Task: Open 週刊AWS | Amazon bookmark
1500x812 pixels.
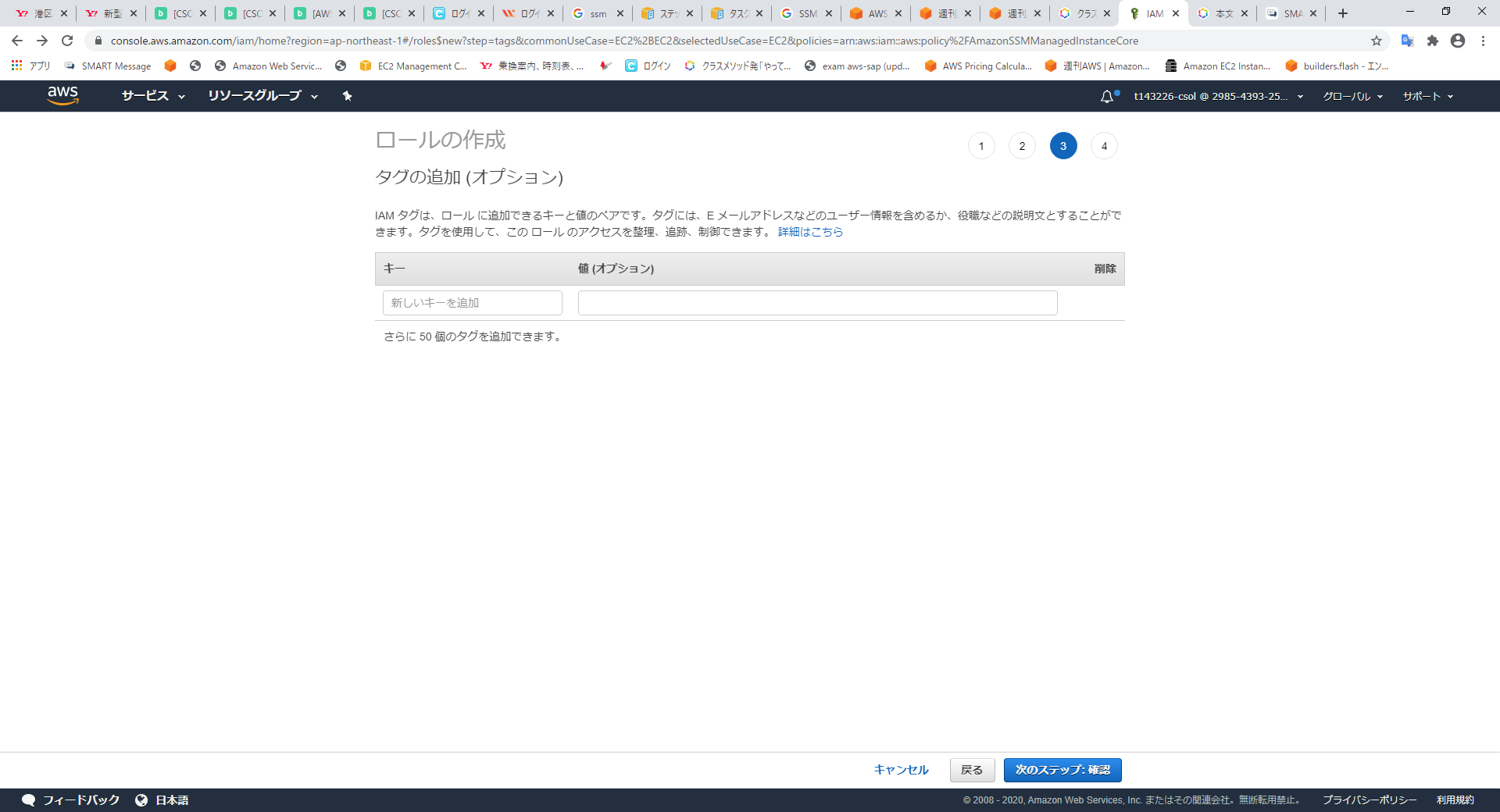Action: point(1098,66)
